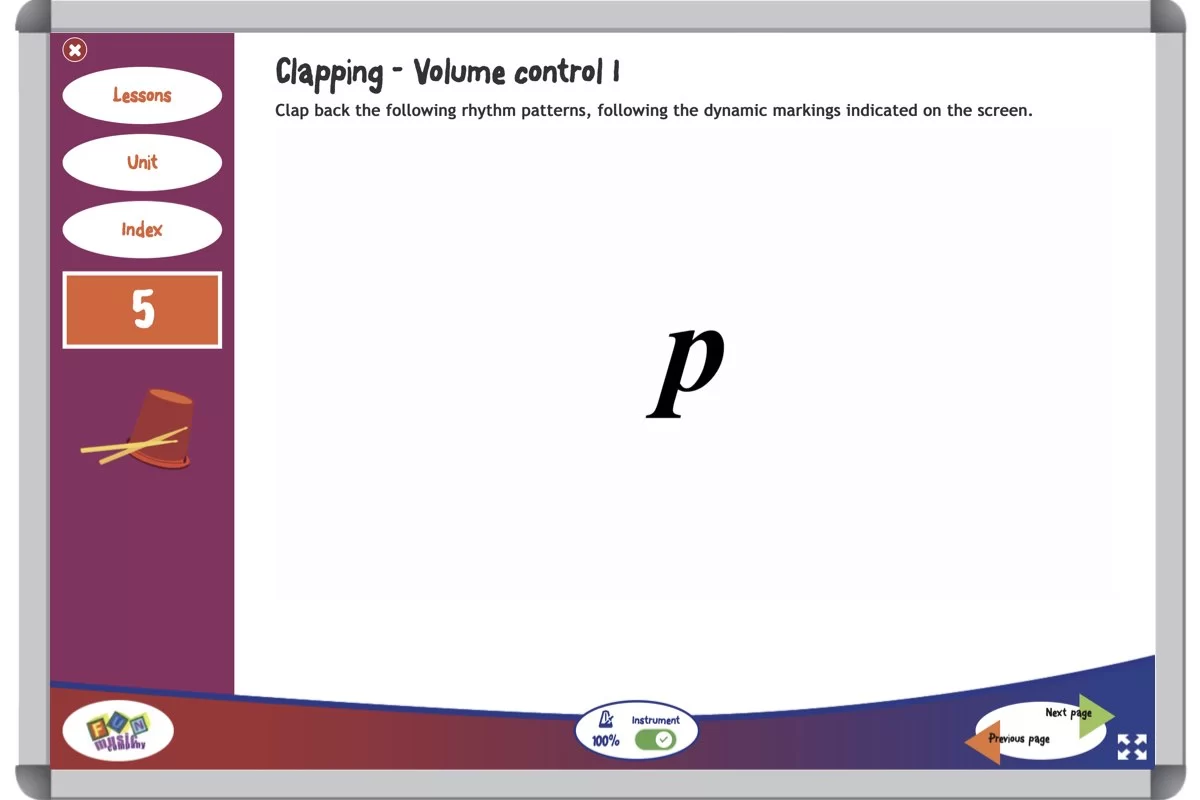Image resolution: width=1200 pixels, height=800 pixels.
Task: Open the Fun Music Academy logo
Action: coord(118,731)
